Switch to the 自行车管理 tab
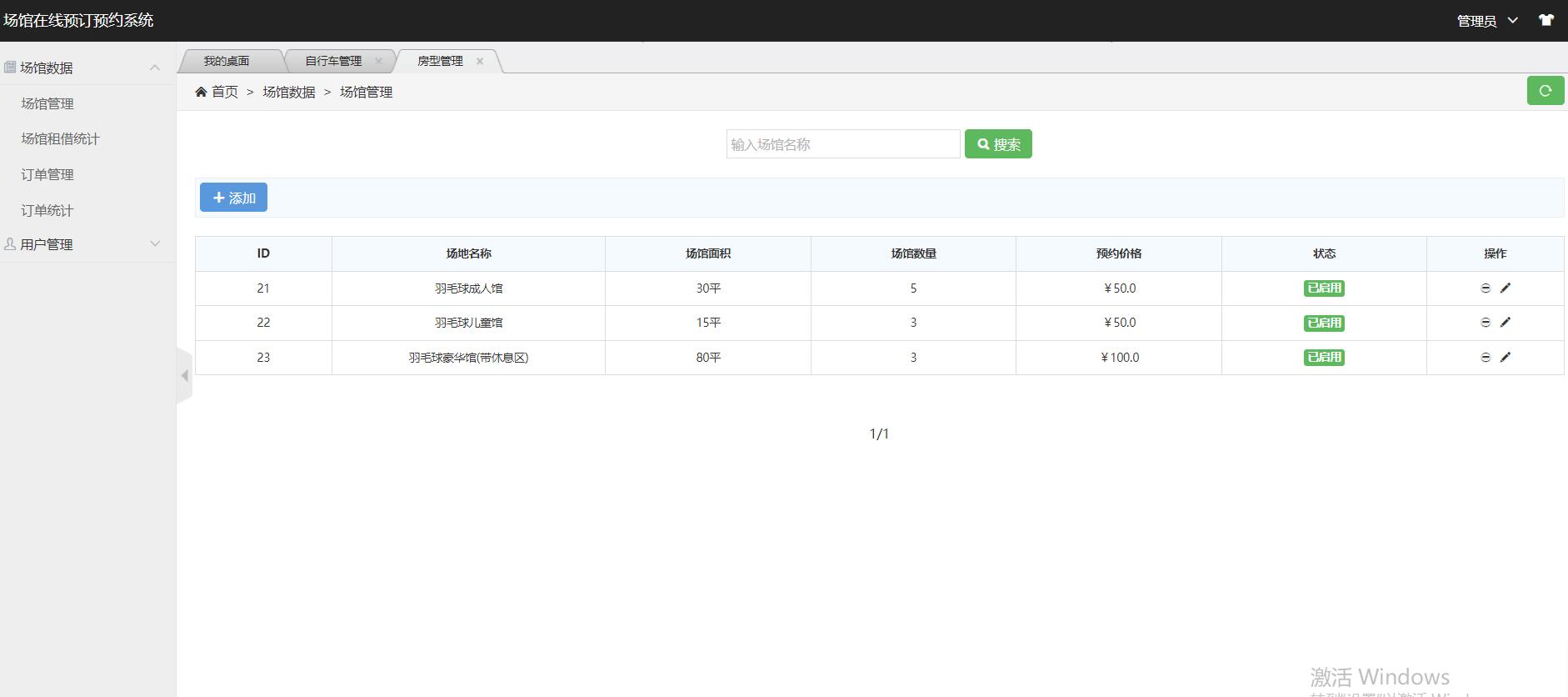Viewport: 1568px width, 697px height. click(x=333, y=61)
